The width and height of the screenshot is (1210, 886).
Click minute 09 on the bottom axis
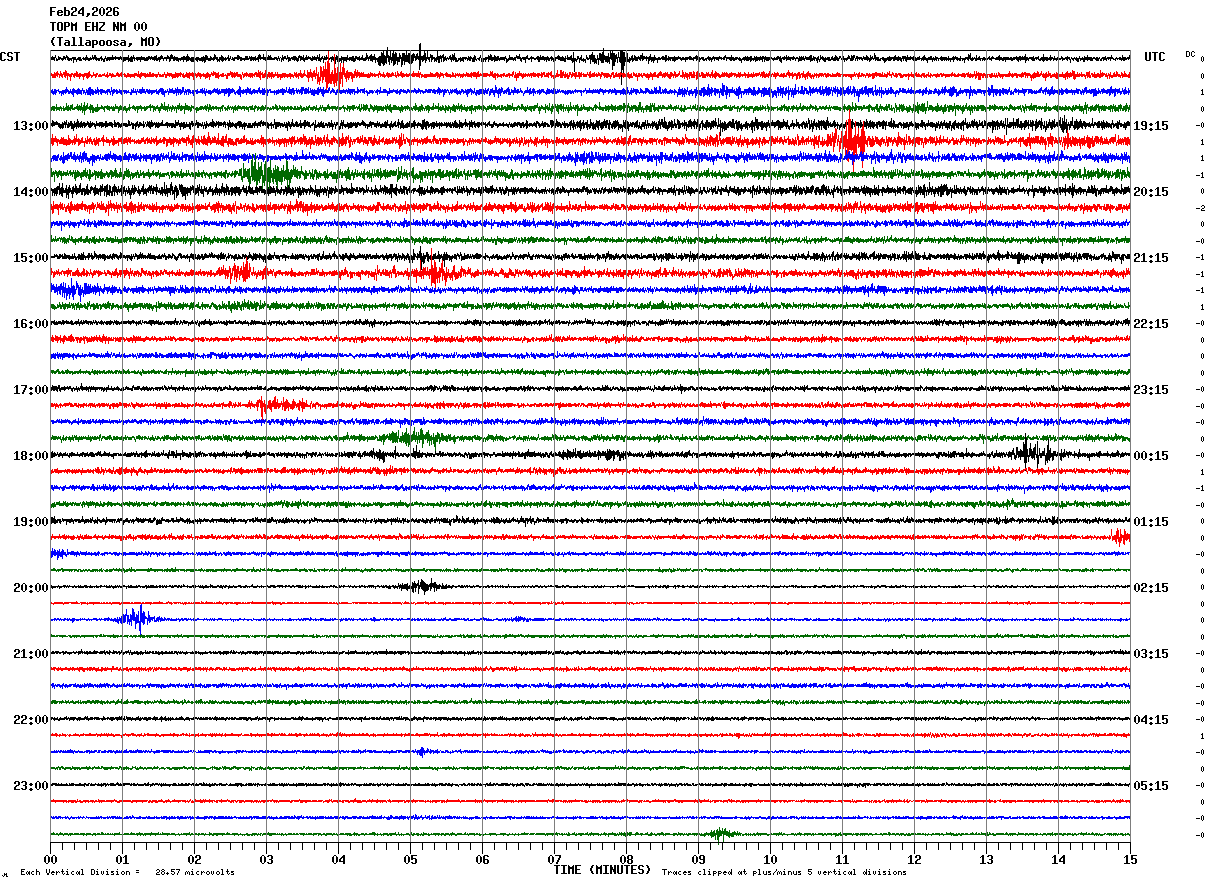click(698, 859)
